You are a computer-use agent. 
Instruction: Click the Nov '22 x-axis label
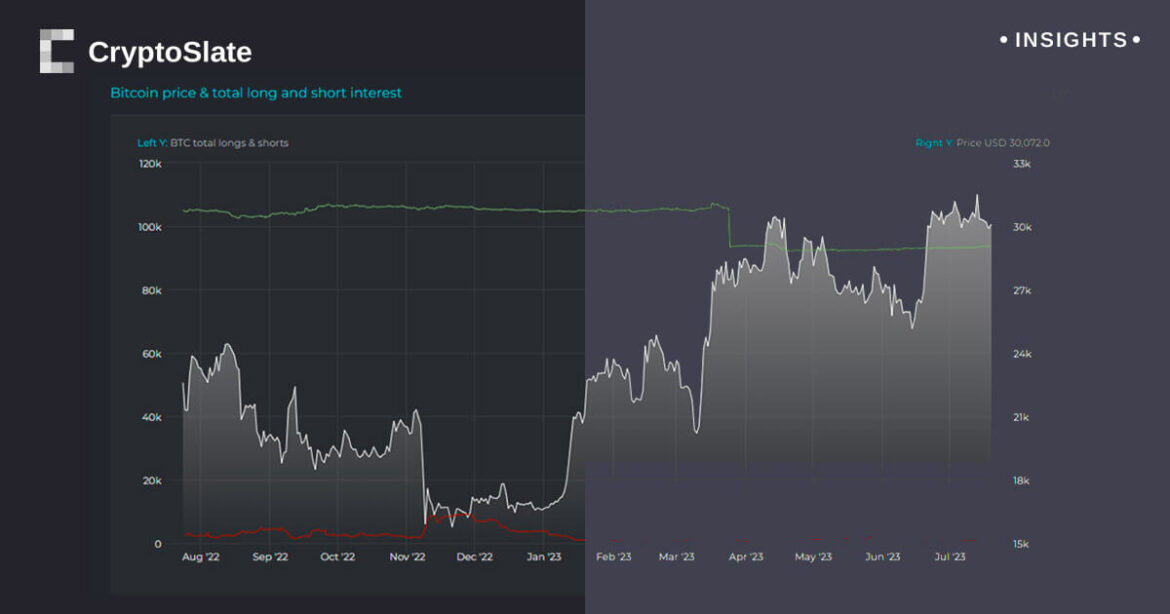point(406,557)
